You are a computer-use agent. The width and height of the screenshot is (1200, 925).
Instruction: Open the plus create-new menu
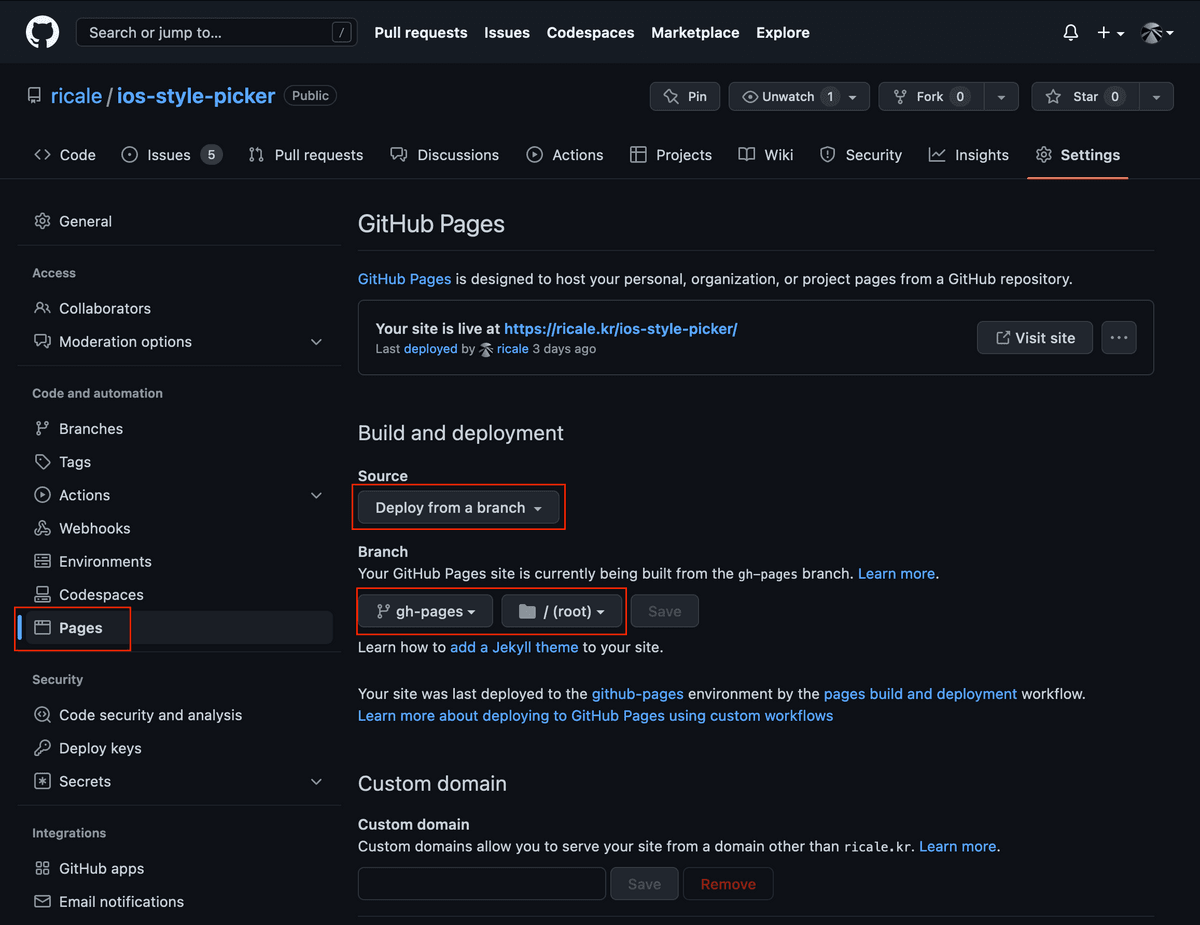pos(1110,33)
